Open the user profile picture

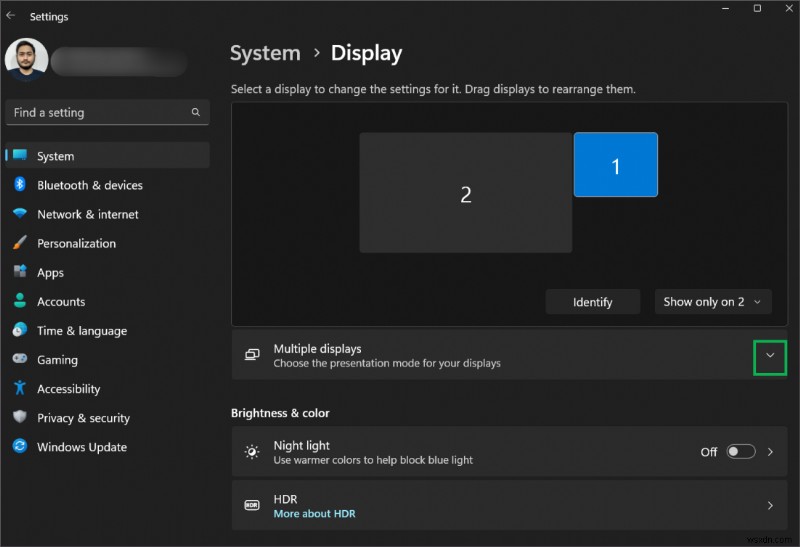click(x=27, y=59)
